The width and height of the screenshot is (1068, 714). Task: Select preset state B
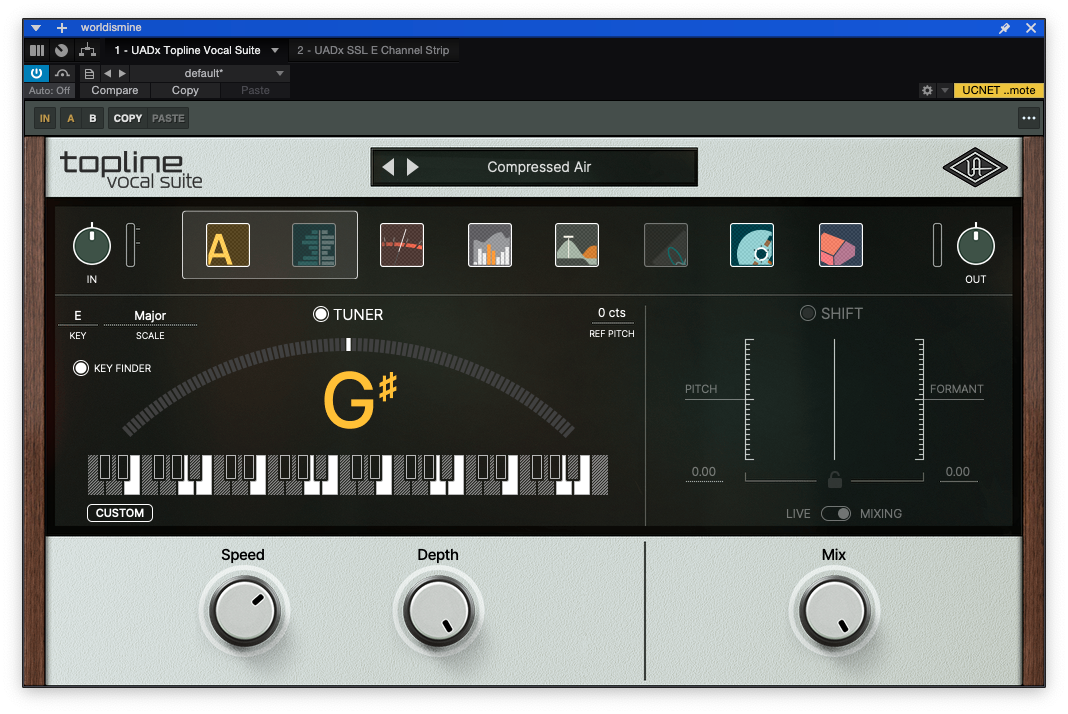point(93,118)
